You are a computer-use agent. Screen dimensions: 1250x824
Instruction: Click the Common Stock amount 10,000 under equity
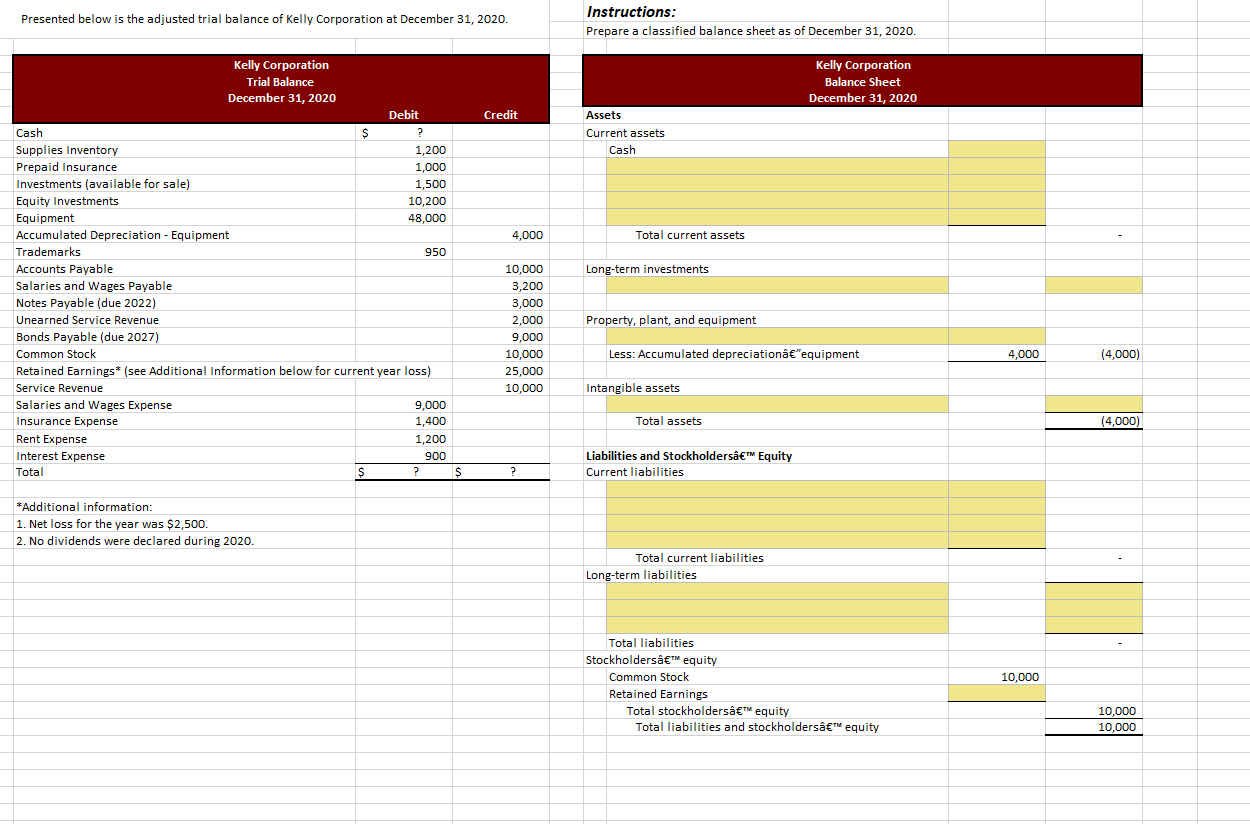click(1020, 677)
